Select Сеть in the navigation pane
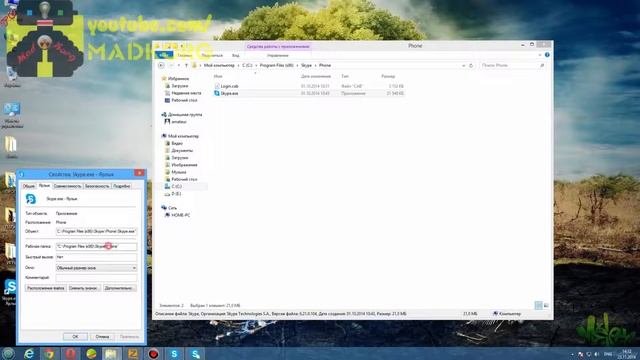 click(172, 208)
